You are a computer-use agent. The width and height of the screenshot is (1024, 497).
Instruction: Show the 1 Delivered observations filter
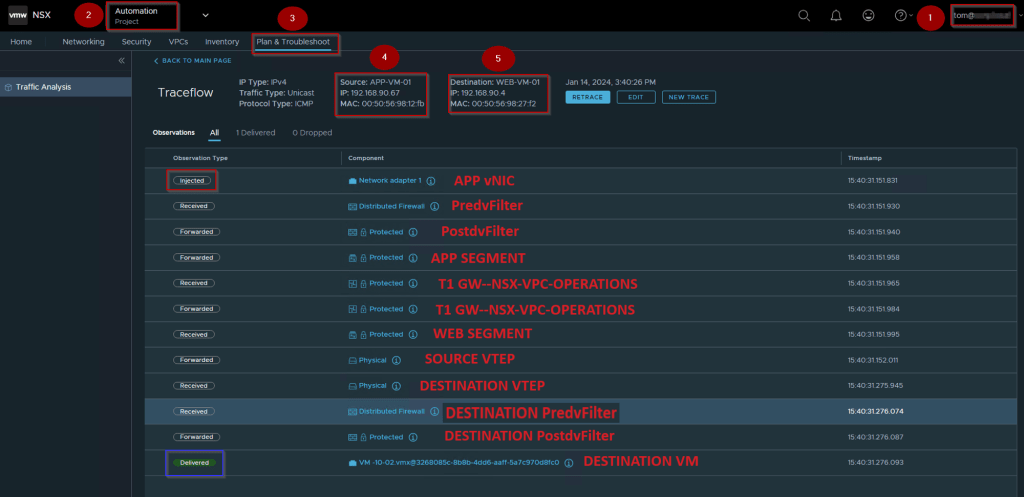click(256, 132)
